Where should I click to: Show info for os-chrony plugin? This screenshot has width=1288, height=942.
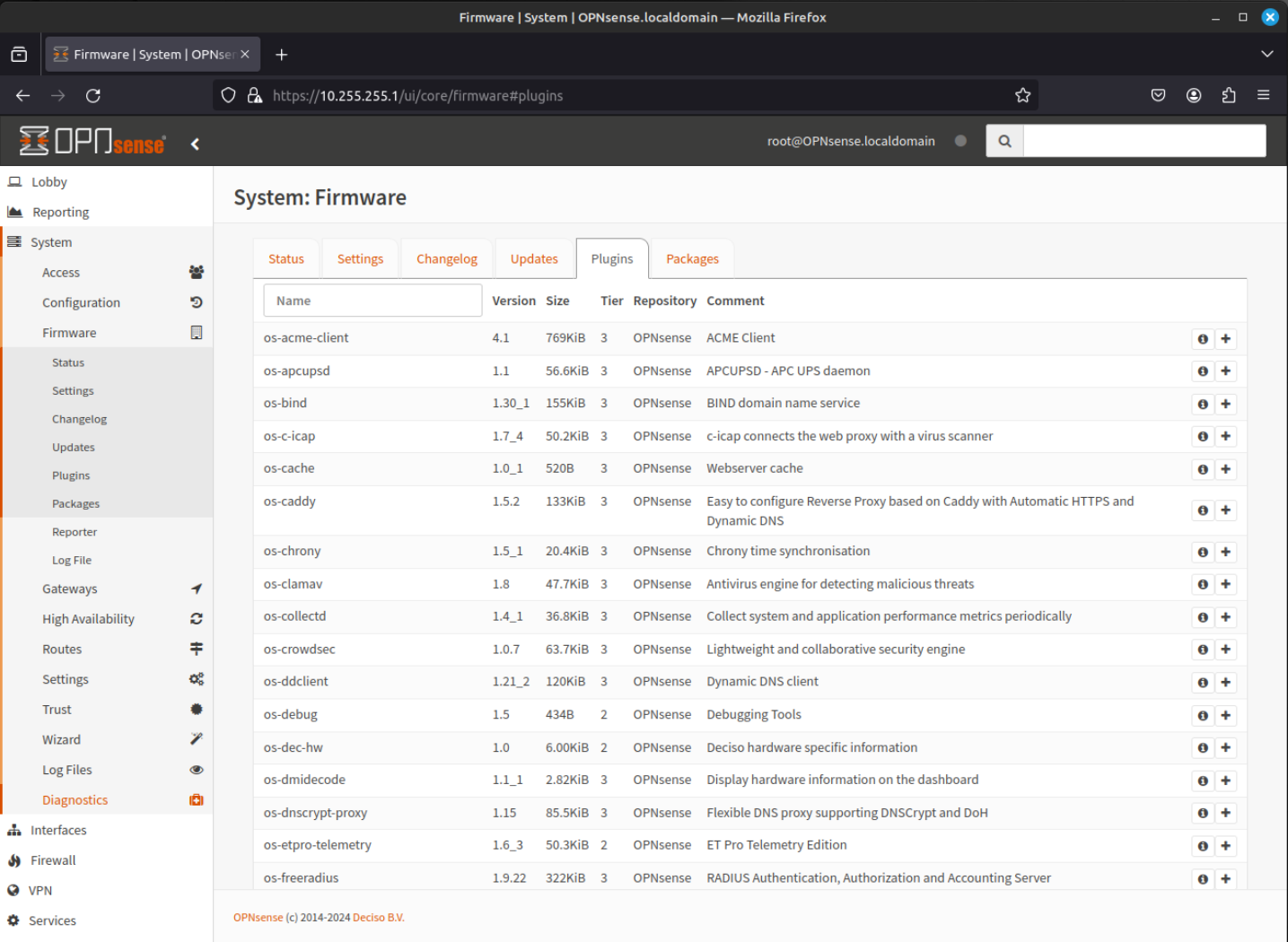1203,552
